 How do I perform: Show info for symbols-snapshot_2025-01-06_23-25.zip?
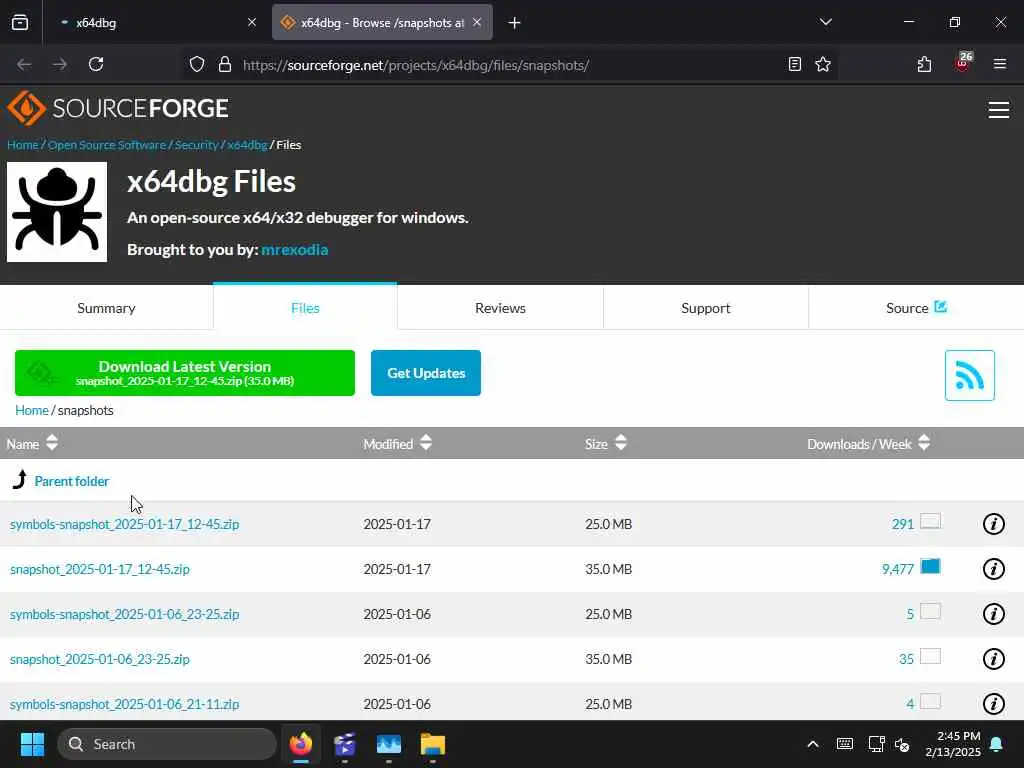[x=993, y=614]
